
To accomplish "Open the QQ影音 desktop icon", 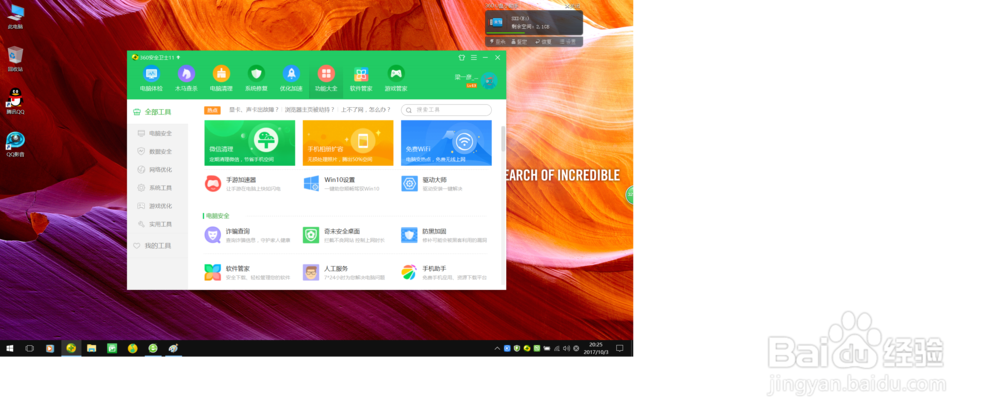I will [15, 144].
